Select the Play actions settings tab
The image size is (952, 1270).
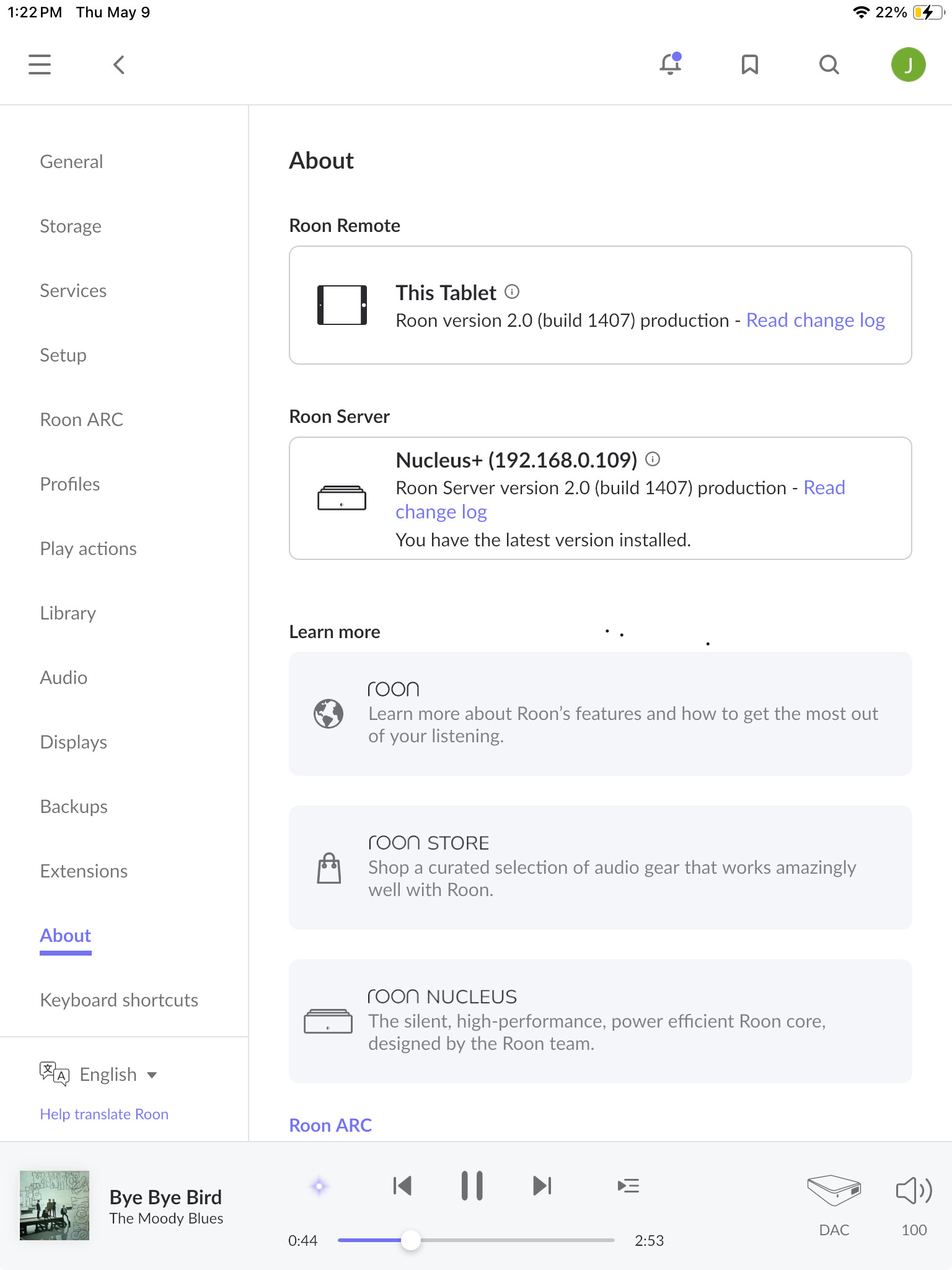tap(89, 548)
